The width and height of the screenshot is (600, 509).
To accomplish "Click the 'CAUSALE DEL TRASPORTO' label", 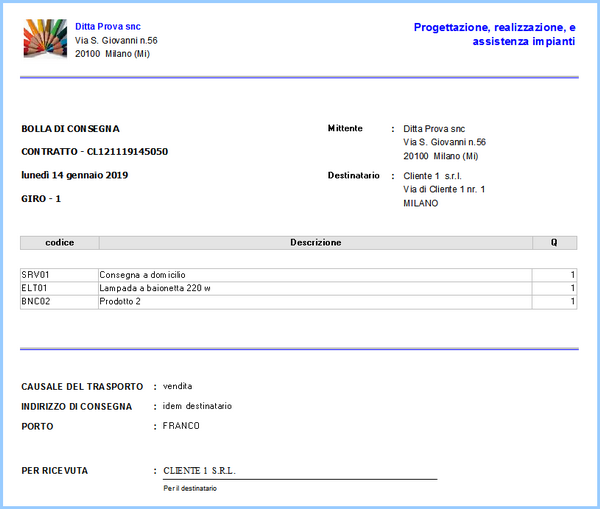I will pos(82,387).
